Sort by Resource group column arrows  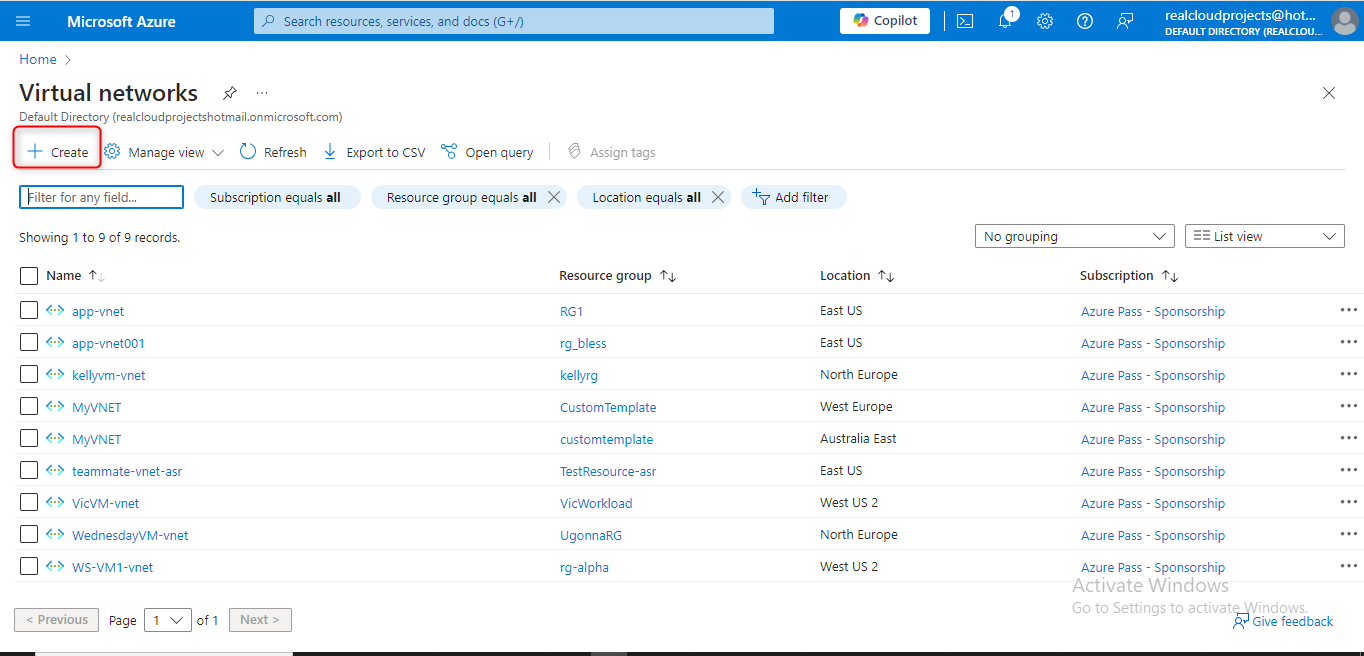pyautogui.click(x=668, y=276)
